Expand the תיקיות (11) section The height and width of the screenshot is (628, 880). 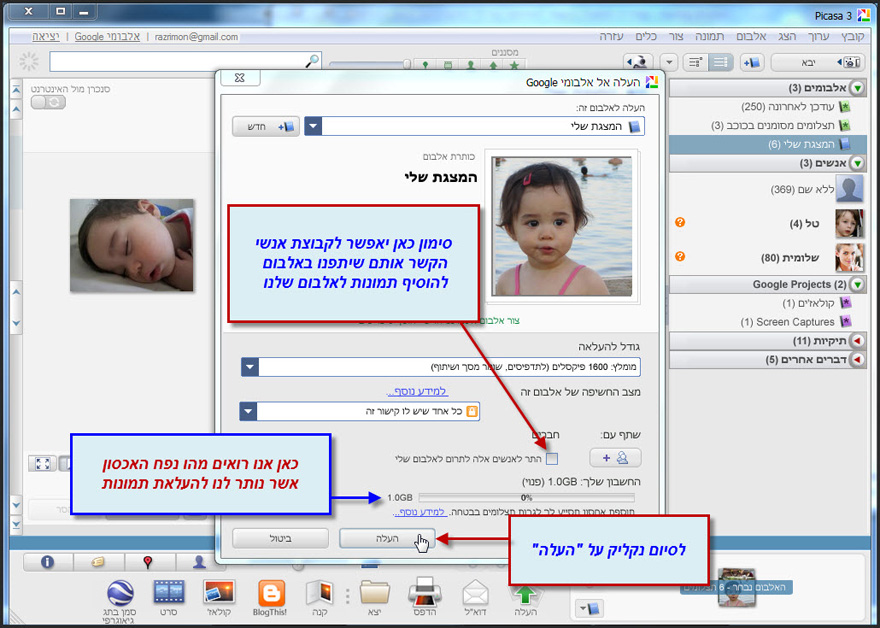[x=858, y=341]
